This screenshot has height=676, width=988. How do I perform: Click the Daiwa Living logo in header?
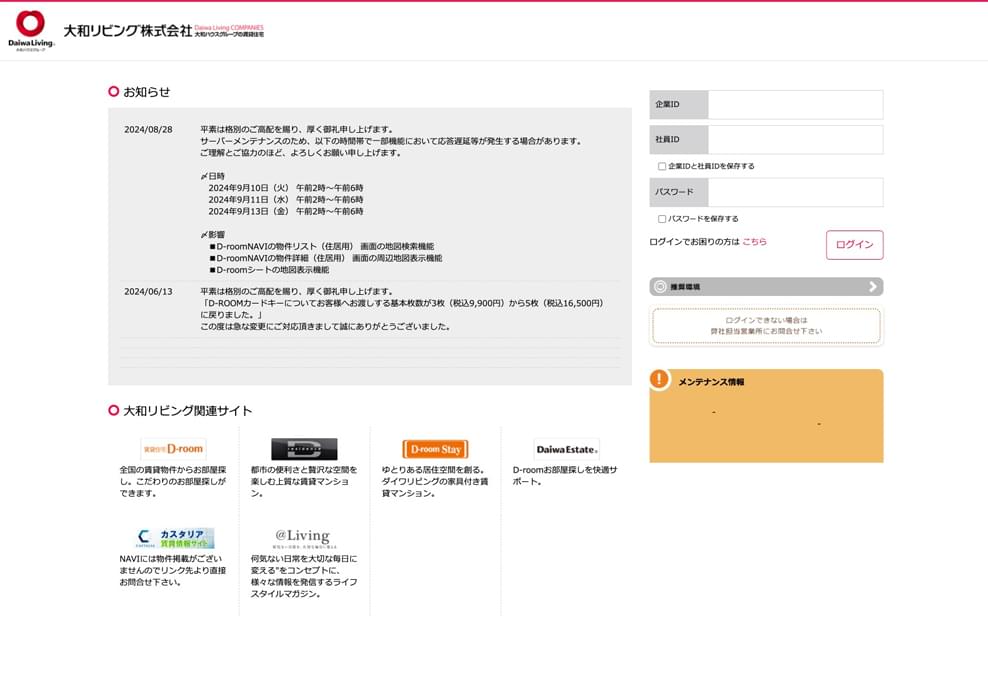pyautogui.click(x=31, y=30)
